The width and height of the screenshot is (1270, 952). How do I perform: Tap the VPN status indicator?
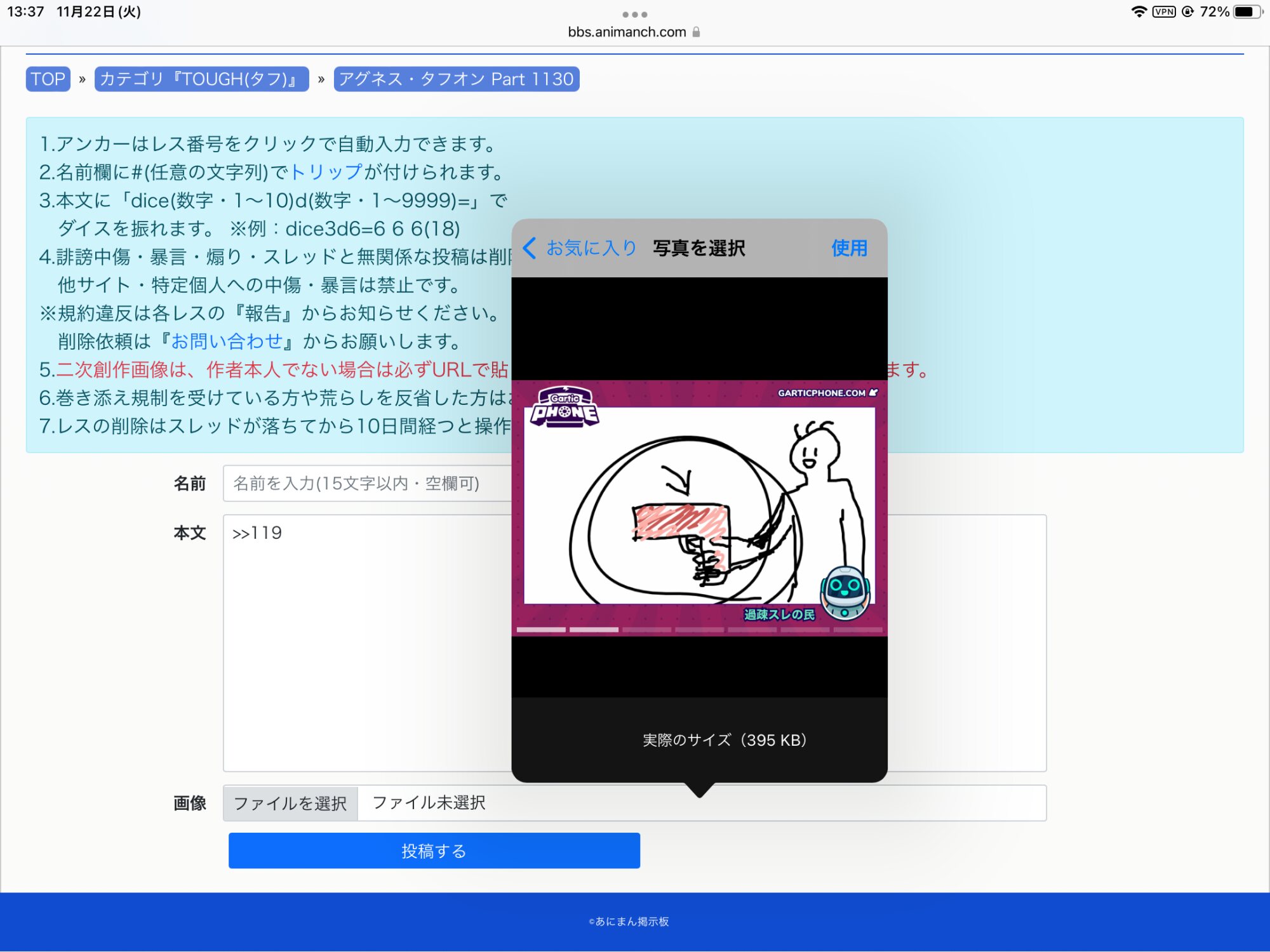pyautogui.click(x=1164, y=11)
